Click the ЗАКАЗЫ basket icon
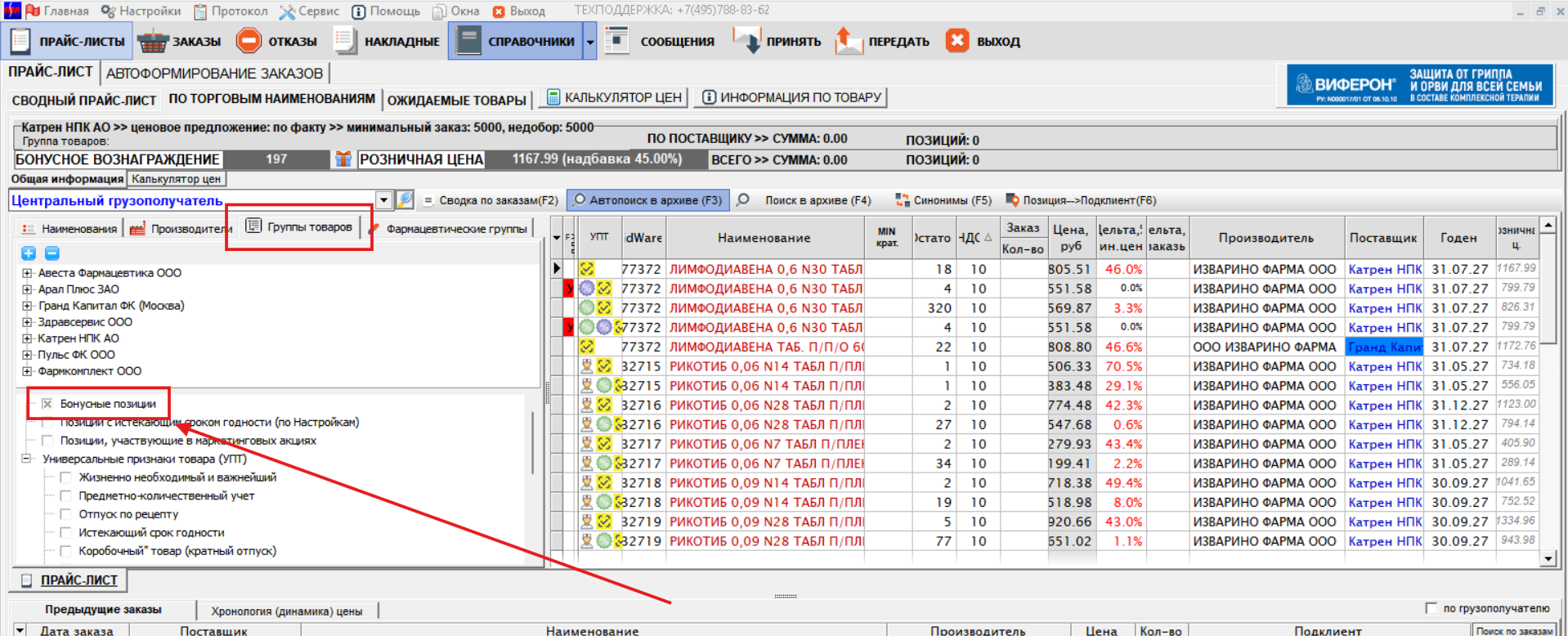Image resolution: width=1568 pixels, height=636 pixels. [x=152, y=41]
